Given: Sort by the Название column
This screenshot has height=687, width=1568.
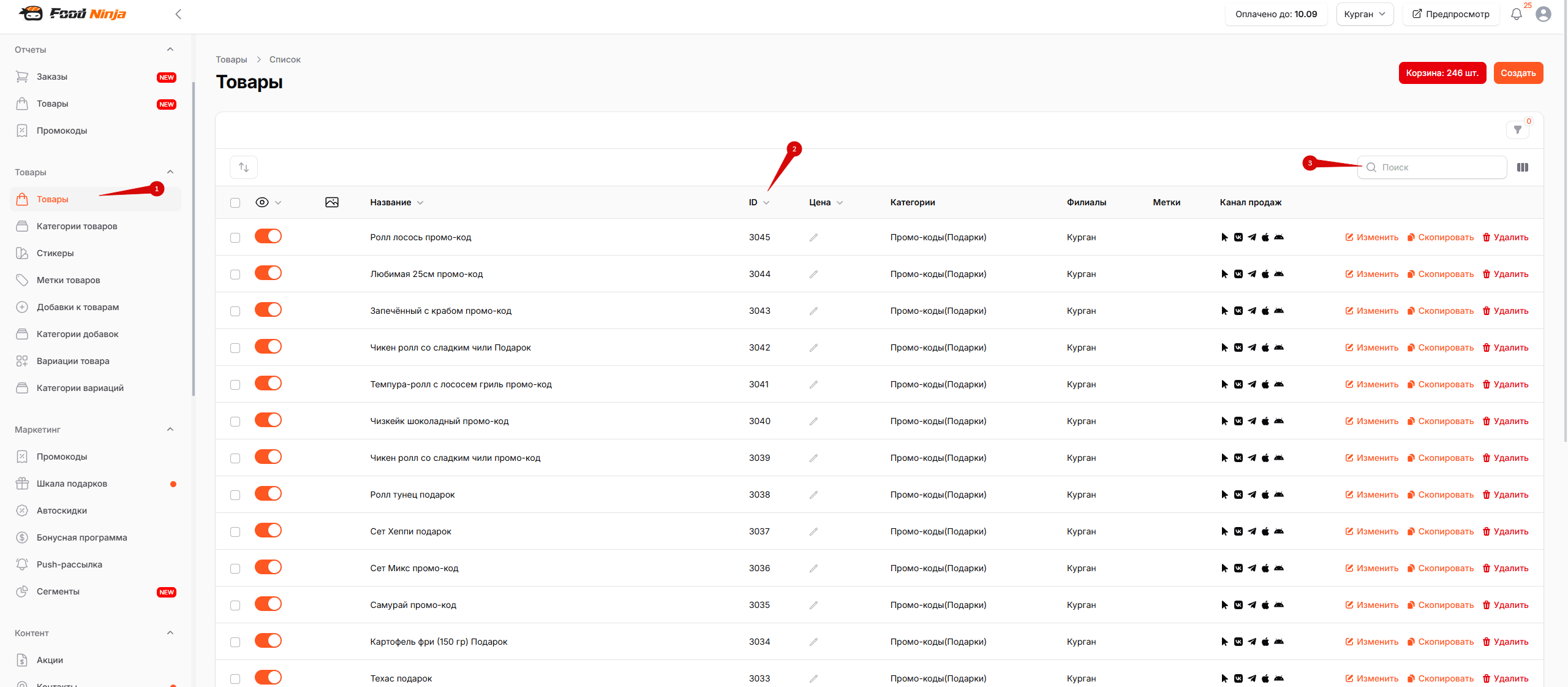Looking at the screenshot, I should coord(396,202).
